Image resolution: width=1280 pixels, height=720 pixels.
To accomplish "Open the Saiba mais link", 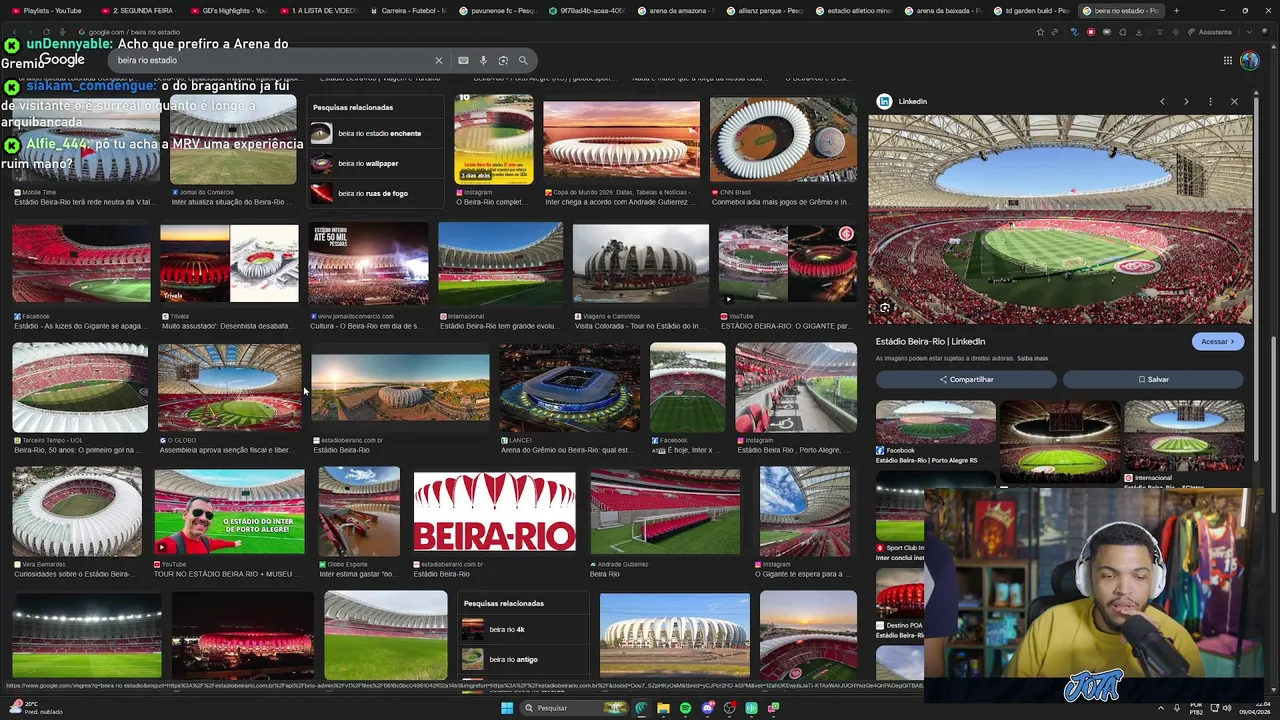I will pos(1032,358).
